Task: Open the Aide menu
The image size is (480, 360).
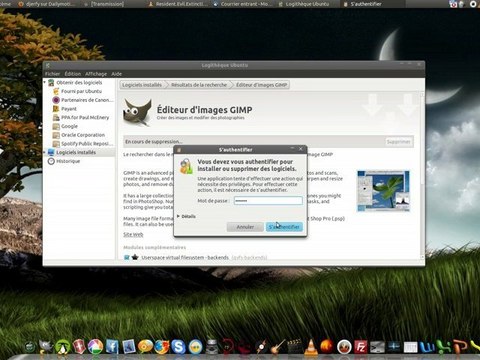Action: click(x=116, y=74)
